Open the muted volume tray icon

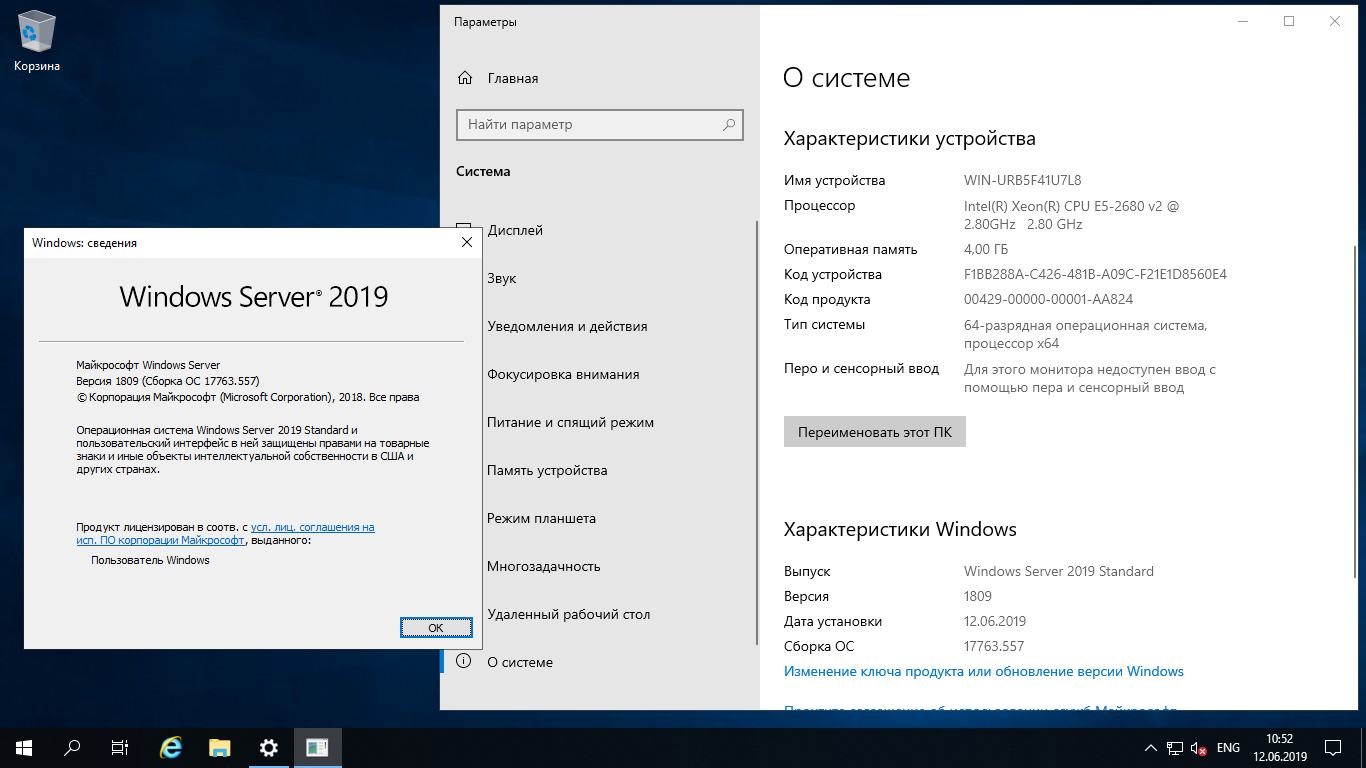[1199, 748]
